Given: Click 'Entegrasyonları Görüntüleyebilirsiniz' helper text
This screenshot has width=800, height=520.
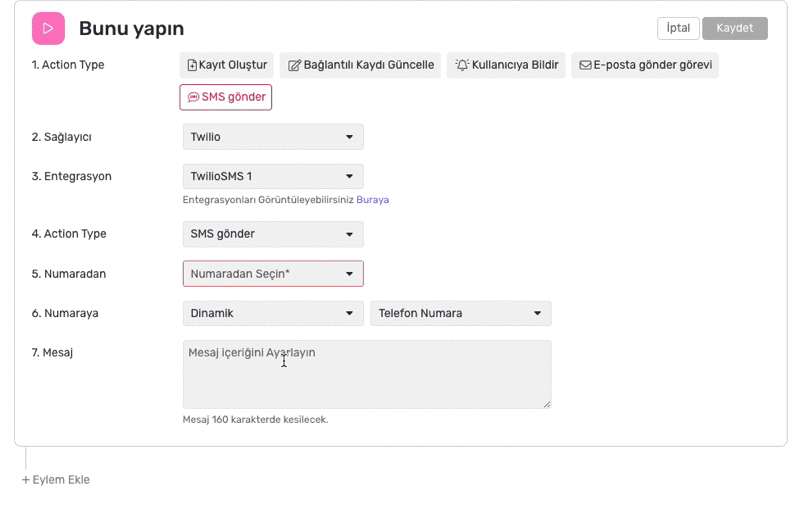Looking at the screenshot, I should 268,200.
